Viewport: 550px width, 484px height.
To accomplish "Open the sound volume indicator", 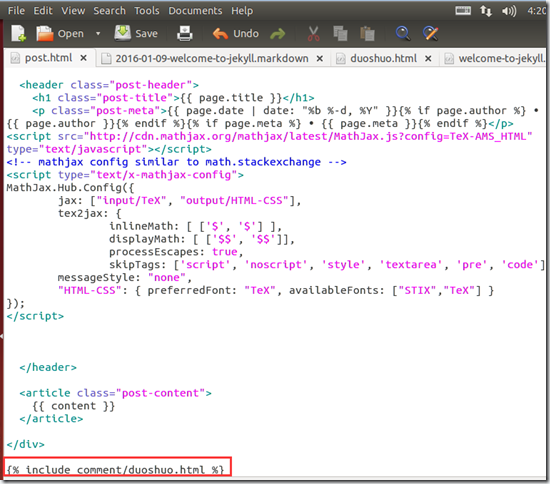I will [509, 11].
